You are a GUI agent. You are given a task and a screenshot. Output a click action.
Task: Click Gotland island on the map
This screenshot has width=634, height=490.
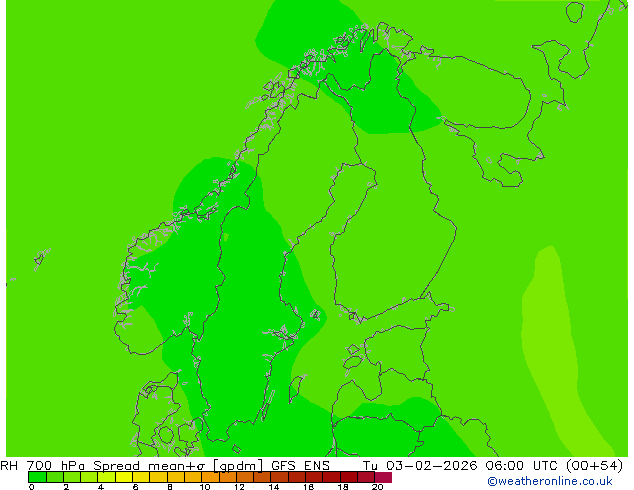click(x=296, y=389)
